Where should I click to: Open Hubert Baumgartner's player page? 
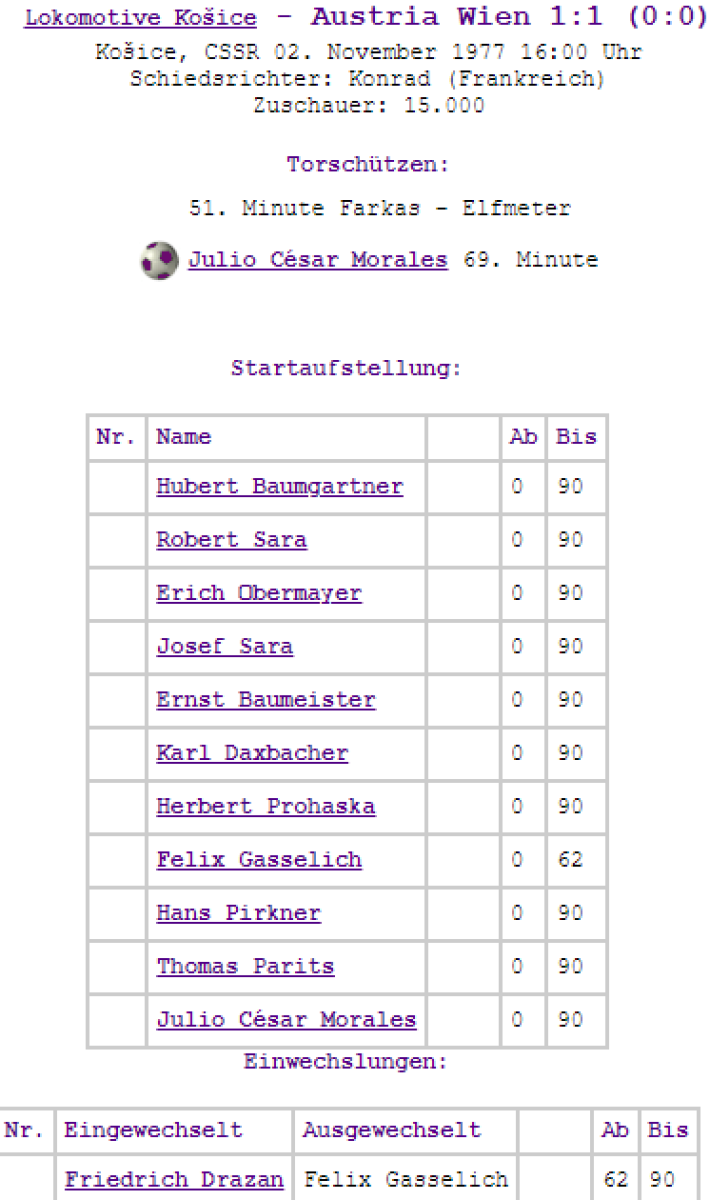(279, 487)
